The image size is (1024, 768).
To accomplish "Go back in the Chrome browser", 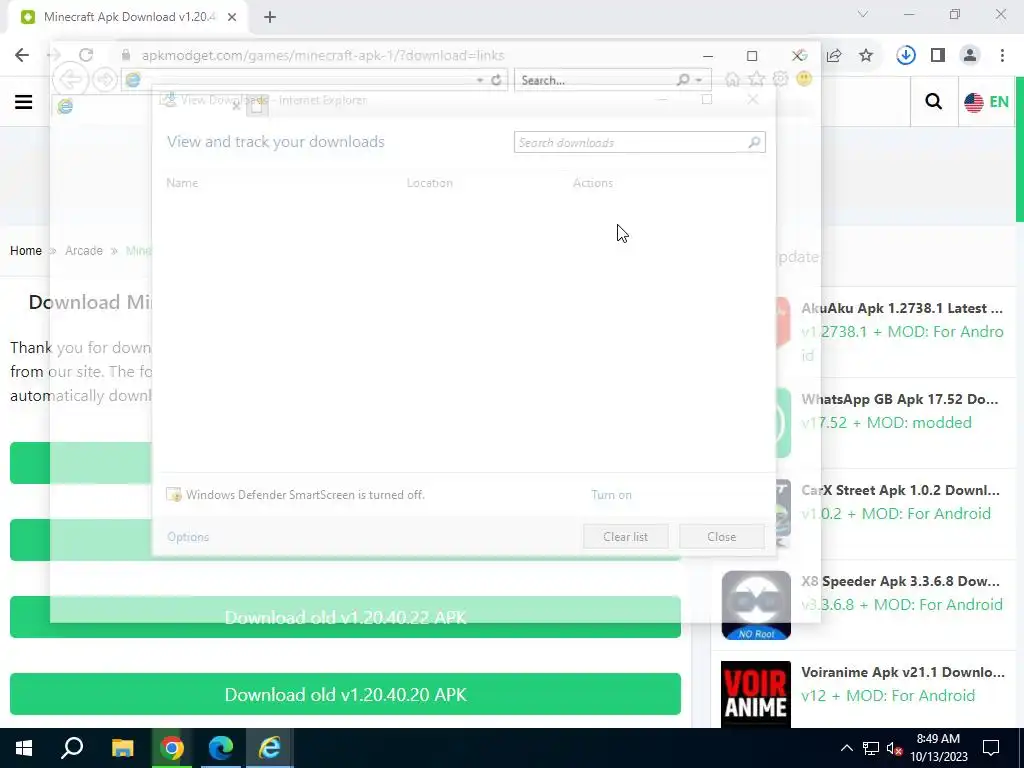I will tap(22, 55).
